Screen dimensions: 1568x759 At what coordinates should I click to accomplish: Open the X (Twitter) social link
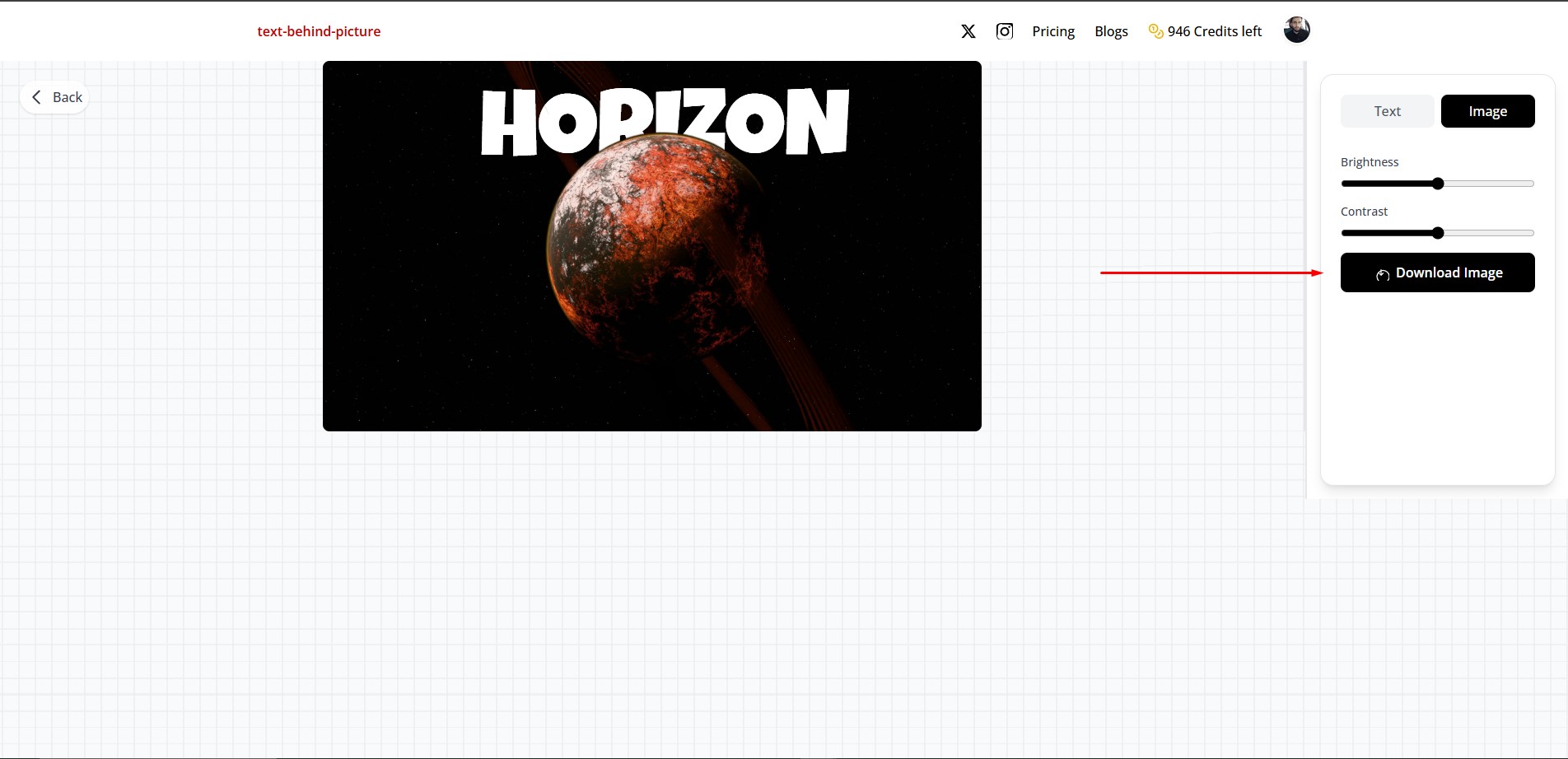(968, 31)
